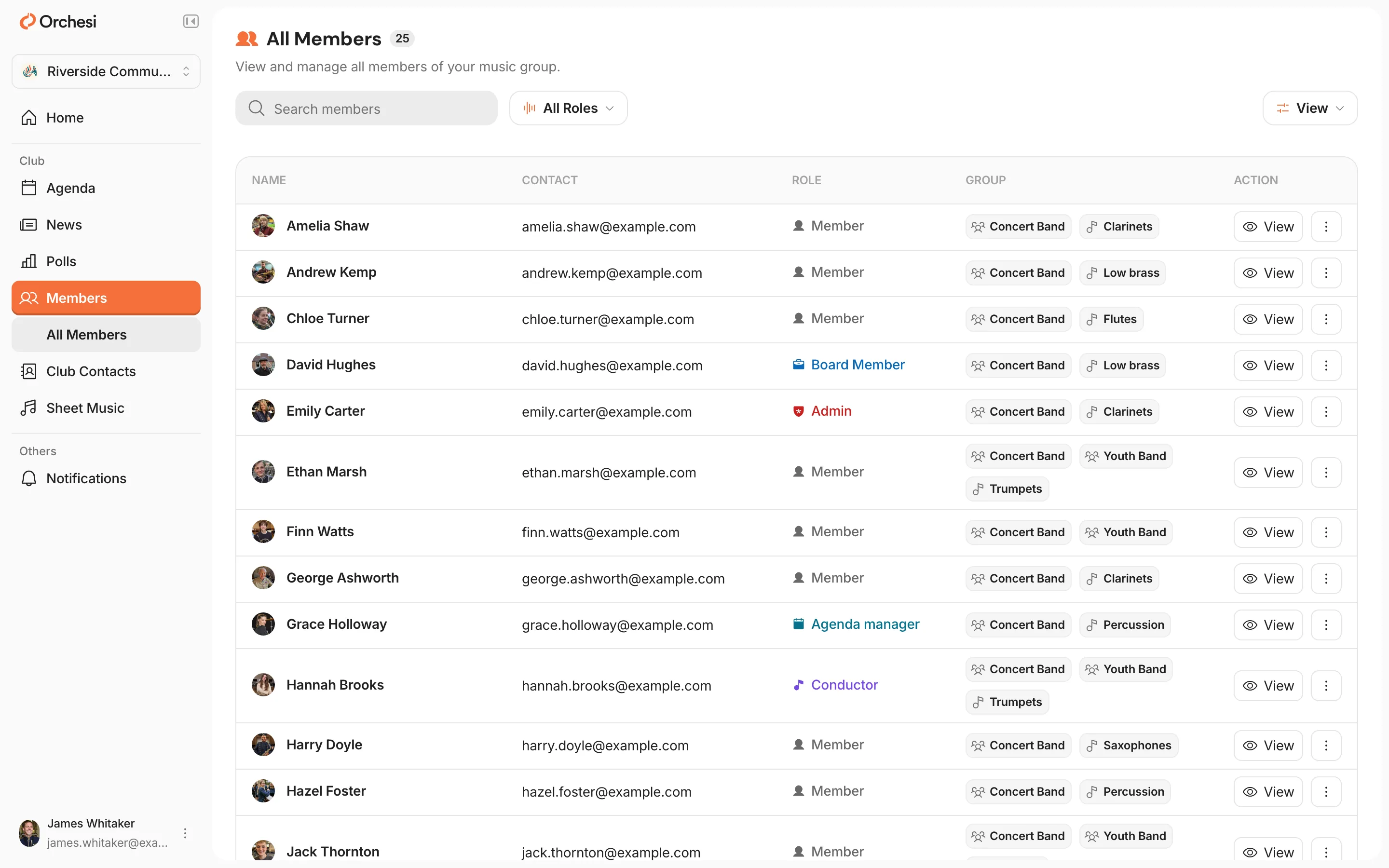The height and width of the screenshot is (868, 1389).
Task: Open the View settings dropdown
Action: pos(1310,108)
